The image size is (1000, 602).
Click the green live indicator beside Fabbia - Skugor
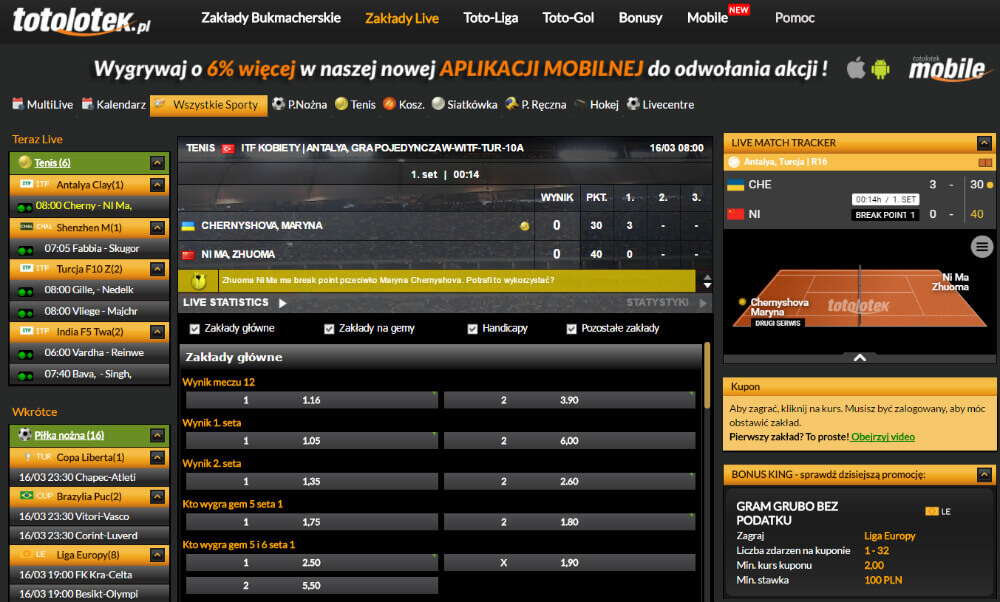[25, 249]
